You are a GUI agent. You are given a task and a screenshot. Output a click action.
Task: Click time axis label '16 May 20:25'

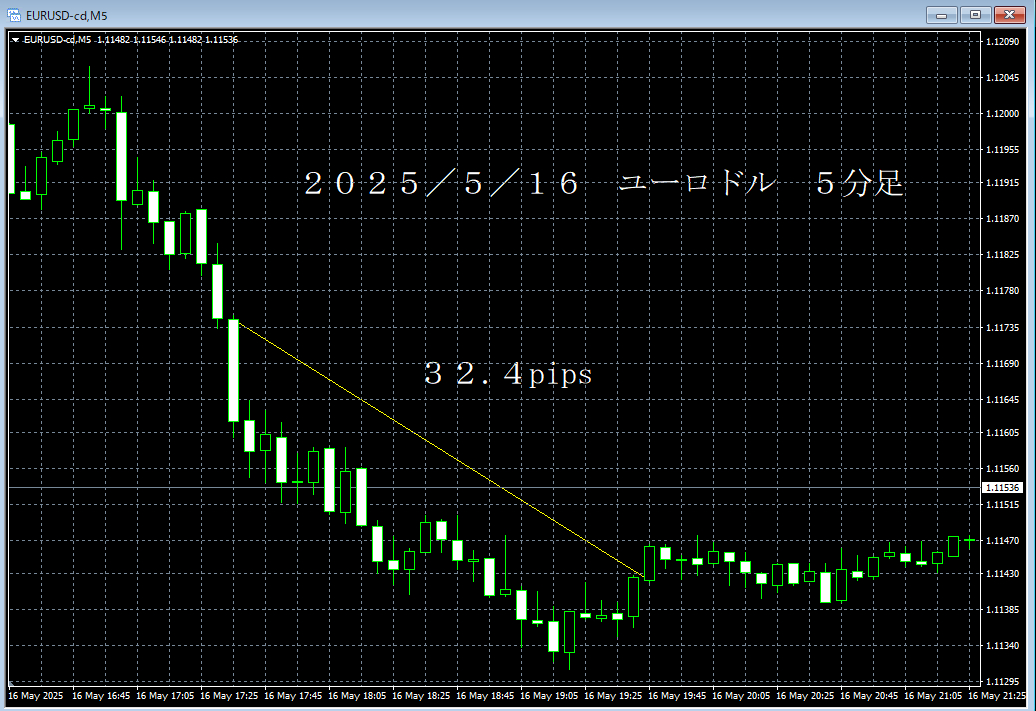click(x=805, y=696)
